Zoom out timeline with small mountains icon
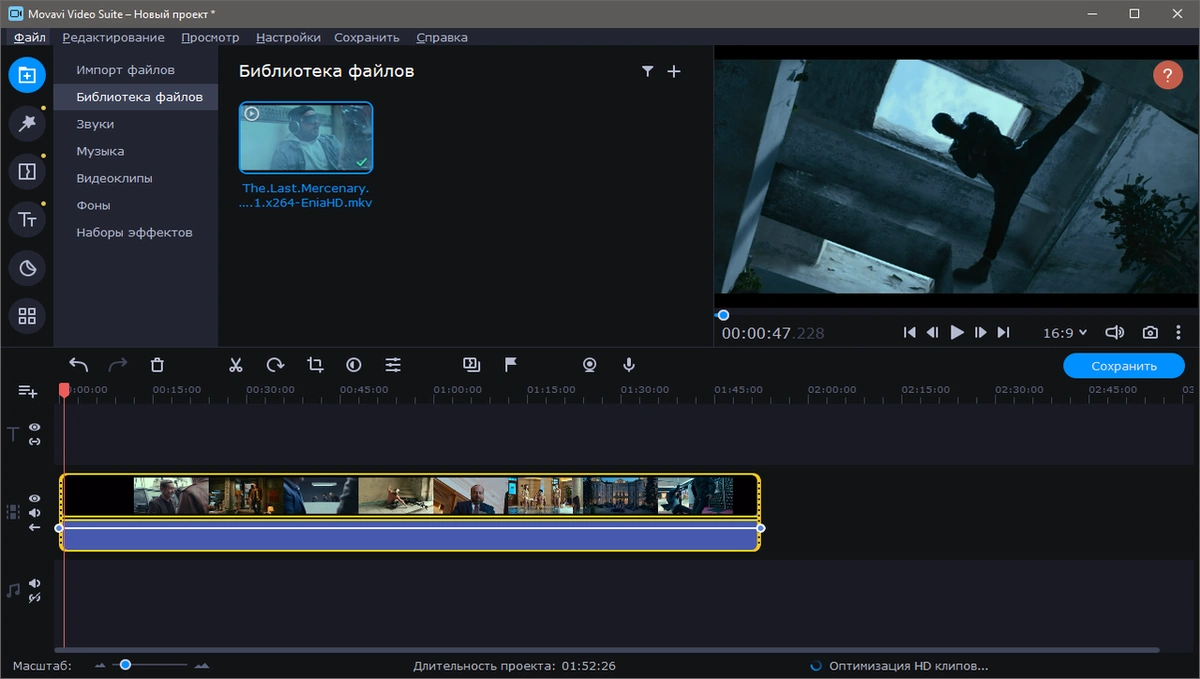This screenshot has width=1200, height=679. point(101,665)
